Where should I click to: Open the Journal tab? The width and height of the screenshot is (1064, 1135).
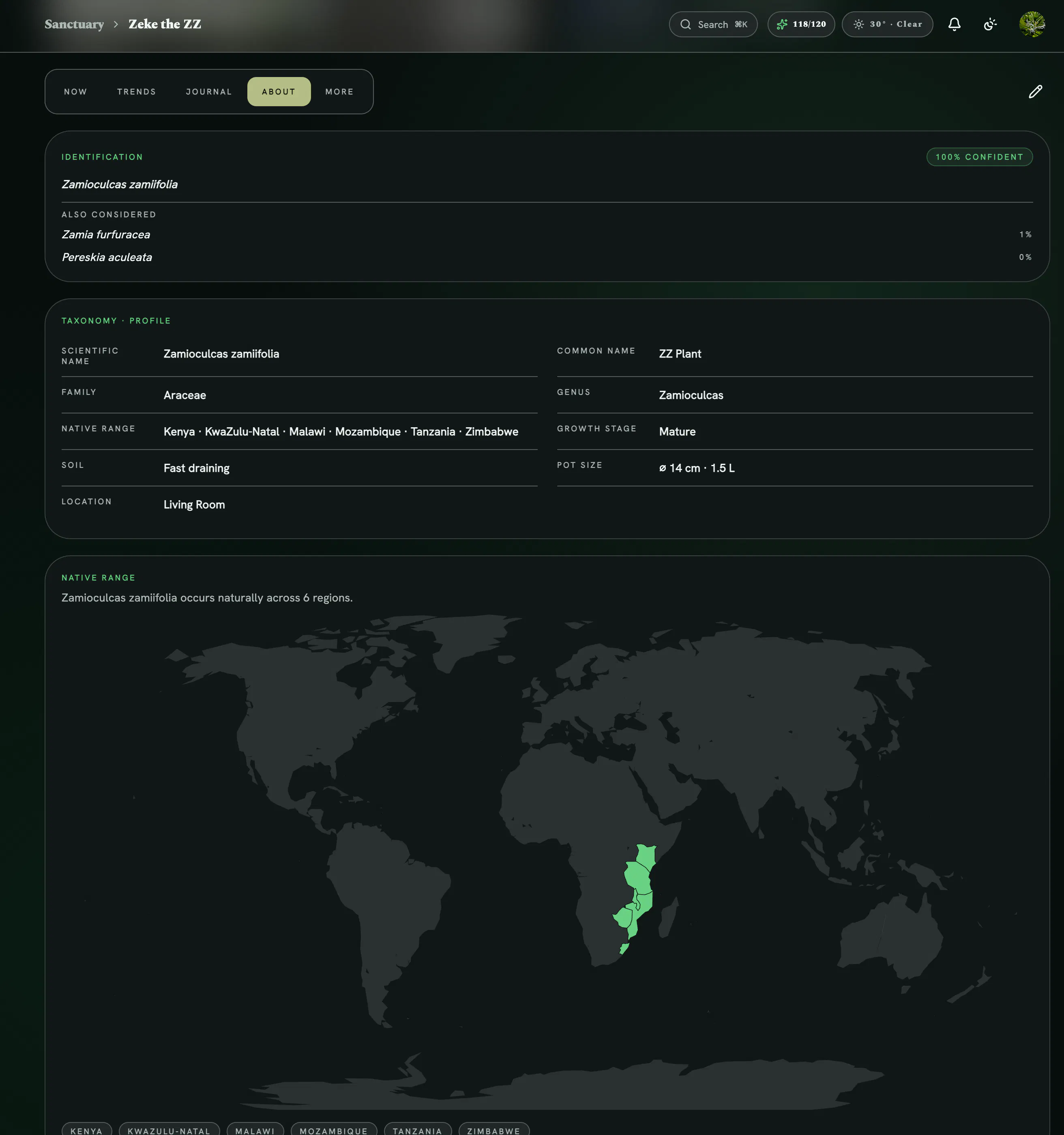[x=209, y=92]
